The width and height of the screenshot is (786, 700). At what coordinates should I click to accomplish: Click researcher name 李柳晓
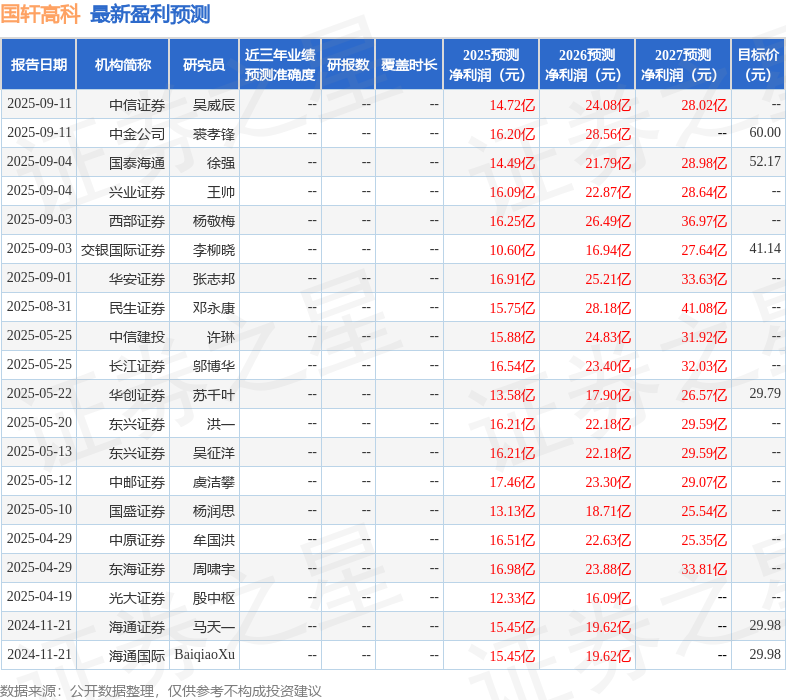(214, 250)
